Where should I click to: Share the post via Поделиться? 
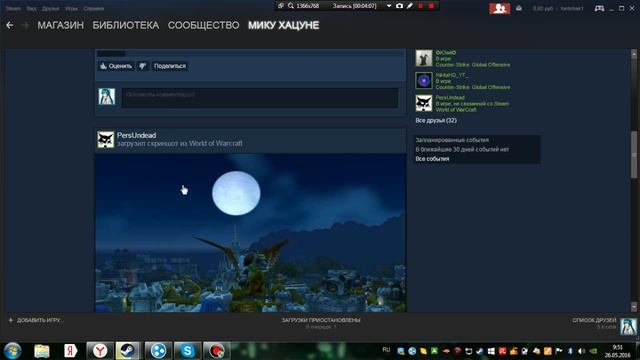point(170,66)
